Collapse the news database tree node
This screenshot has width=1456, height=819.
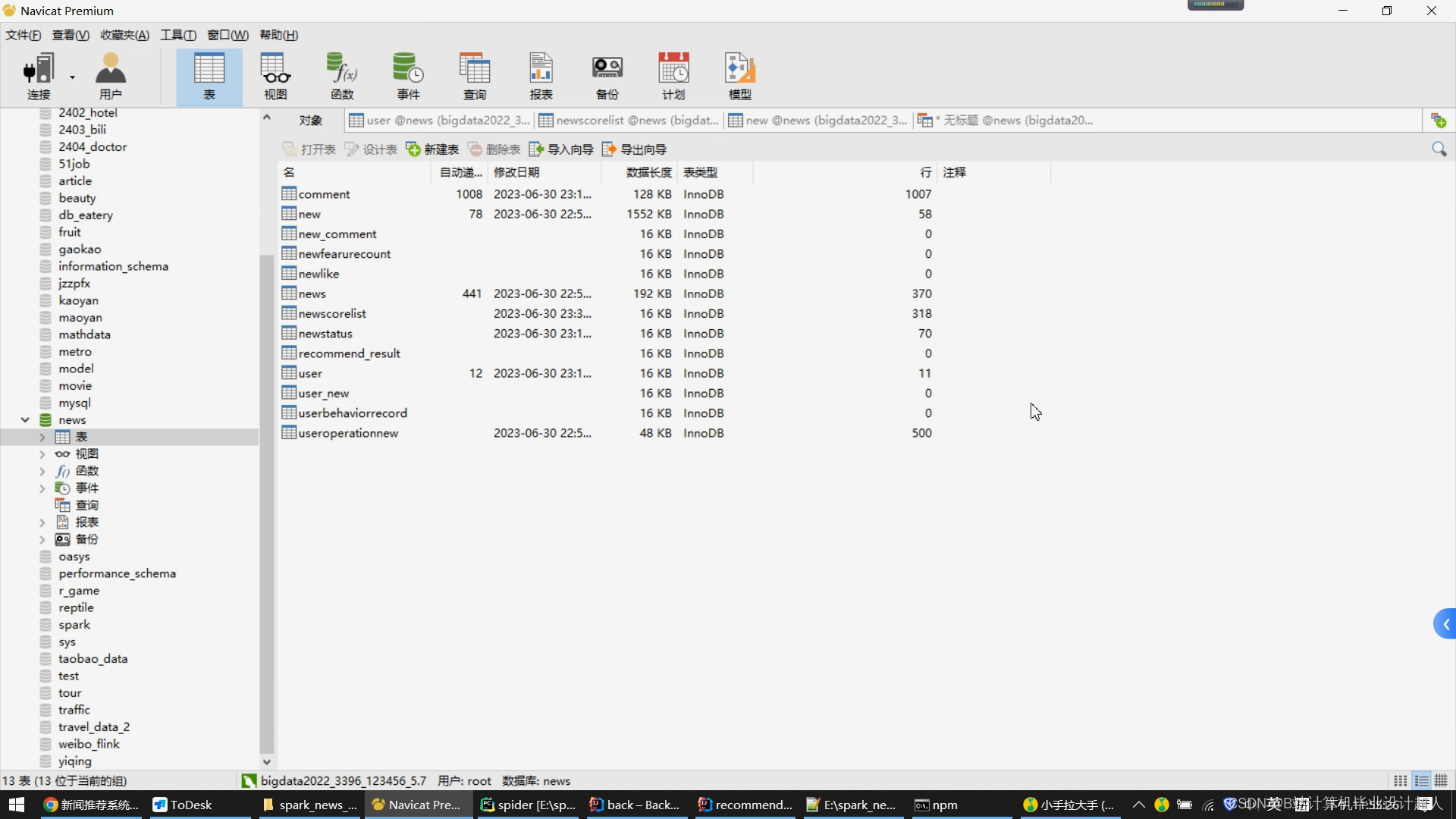click(x=25, y=420)
